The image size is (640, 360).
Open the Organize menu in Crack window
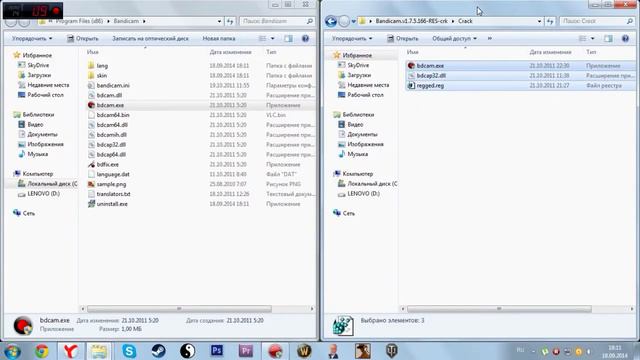(352, 38)
